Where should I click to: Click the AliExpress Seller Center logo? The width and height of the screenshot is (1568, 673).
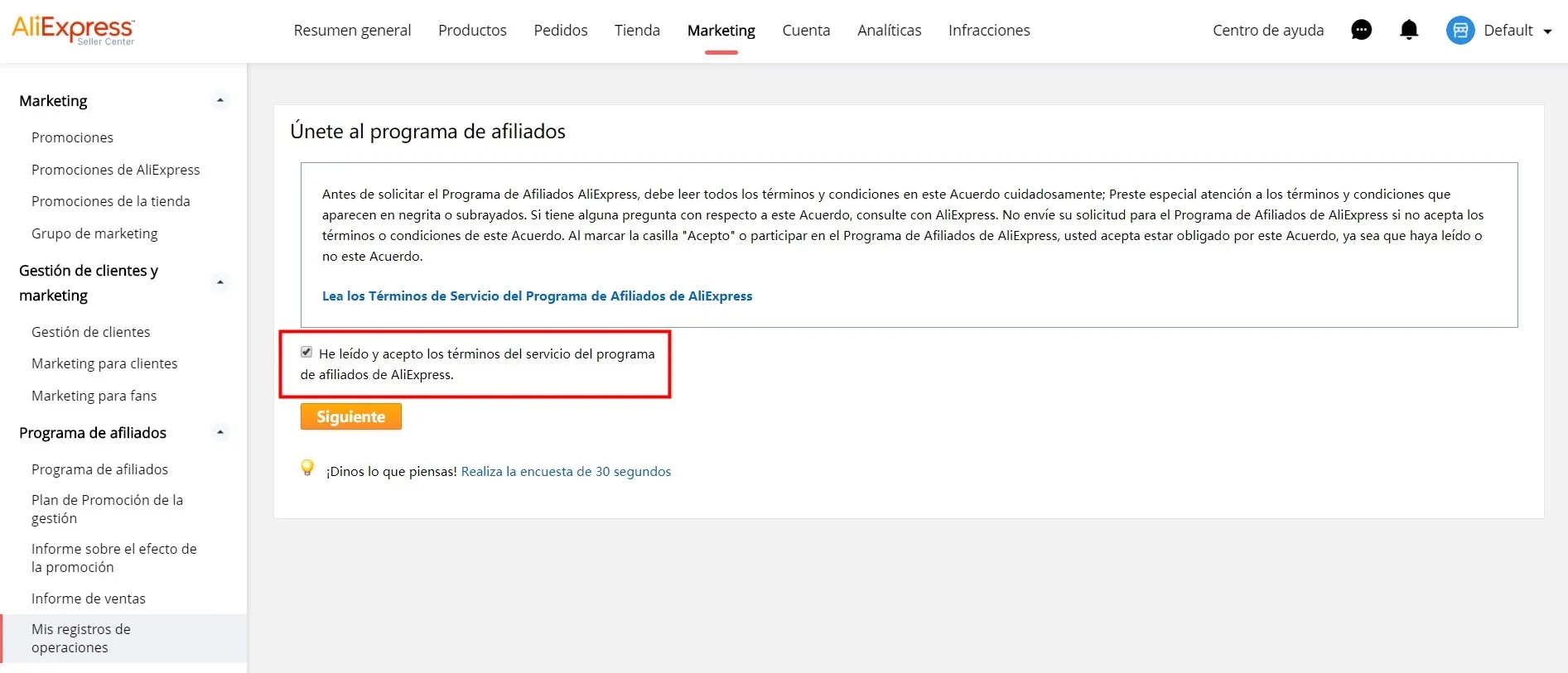click(x=73, y=30)
